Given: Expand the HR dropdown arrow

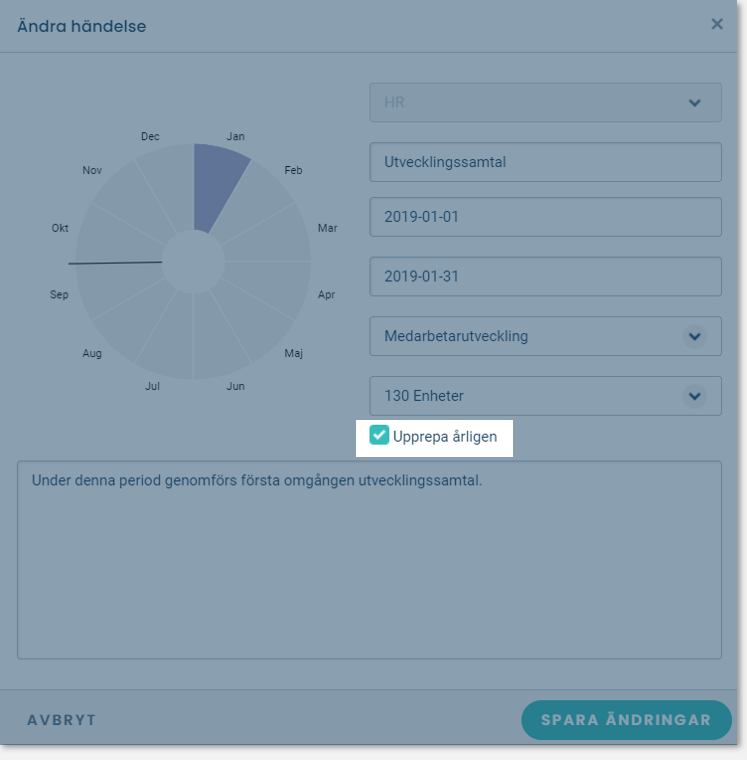Looking at the screenshot, I should [695, 103].
